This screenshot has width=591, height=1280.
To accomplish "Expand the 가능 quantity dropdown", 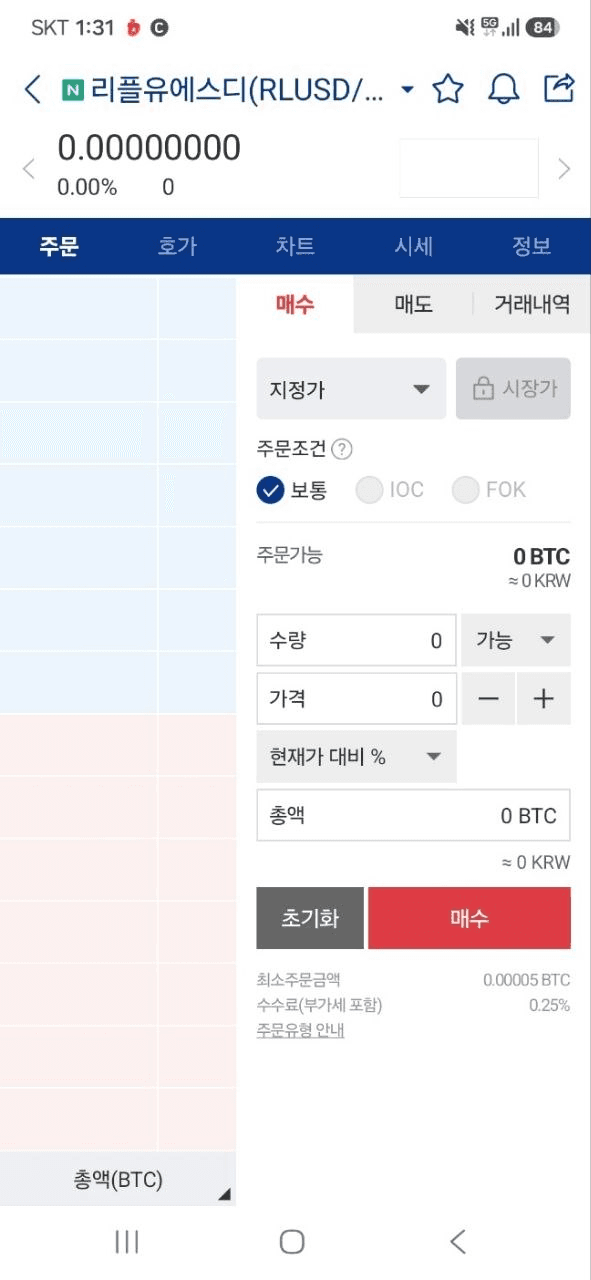I will pos(516,640).
